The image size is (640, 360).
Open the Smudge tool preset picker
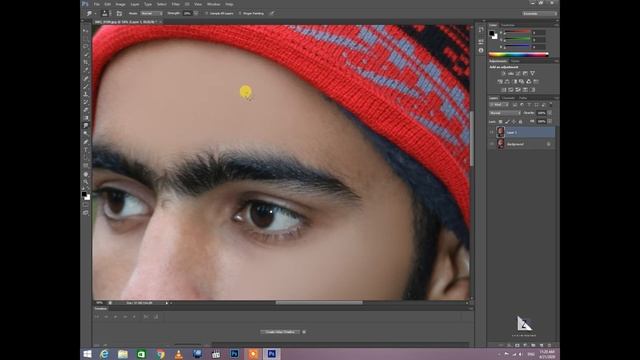pos(92,13)
